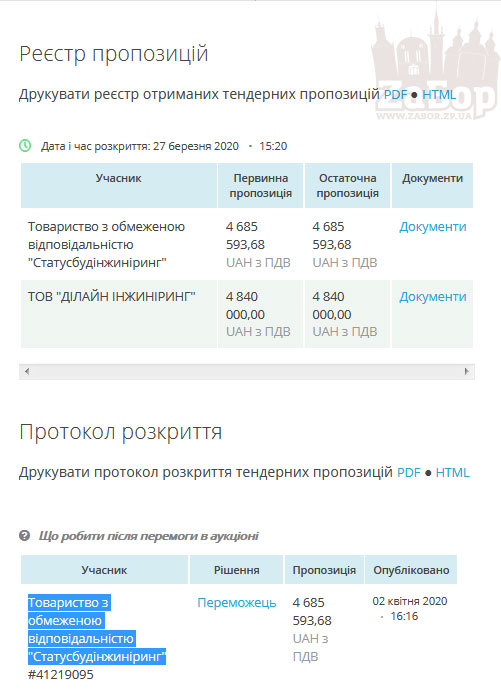
Task: Open HTML link for proposals registry
Action: coord(439,95)
